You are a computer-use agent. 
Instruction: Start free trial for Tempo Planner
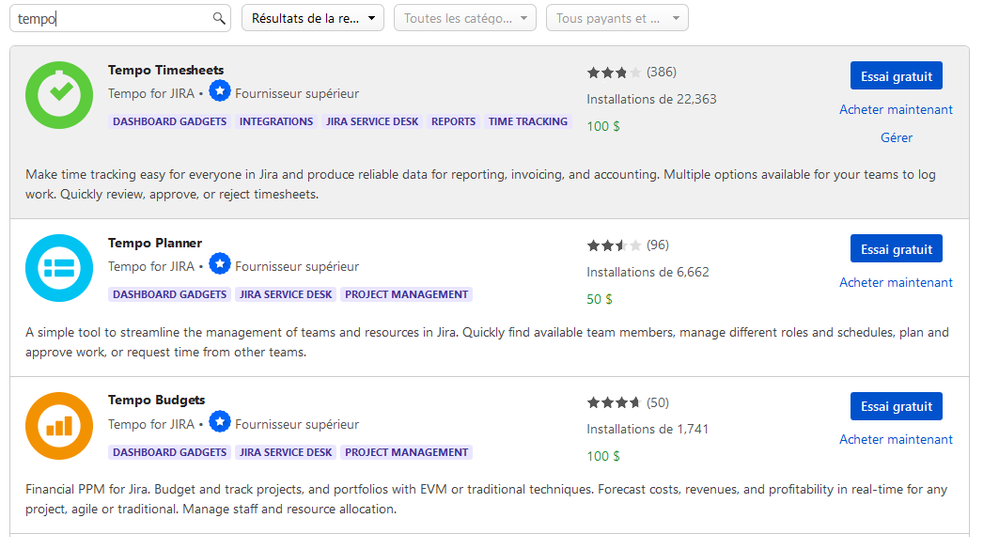pos(896,249)
